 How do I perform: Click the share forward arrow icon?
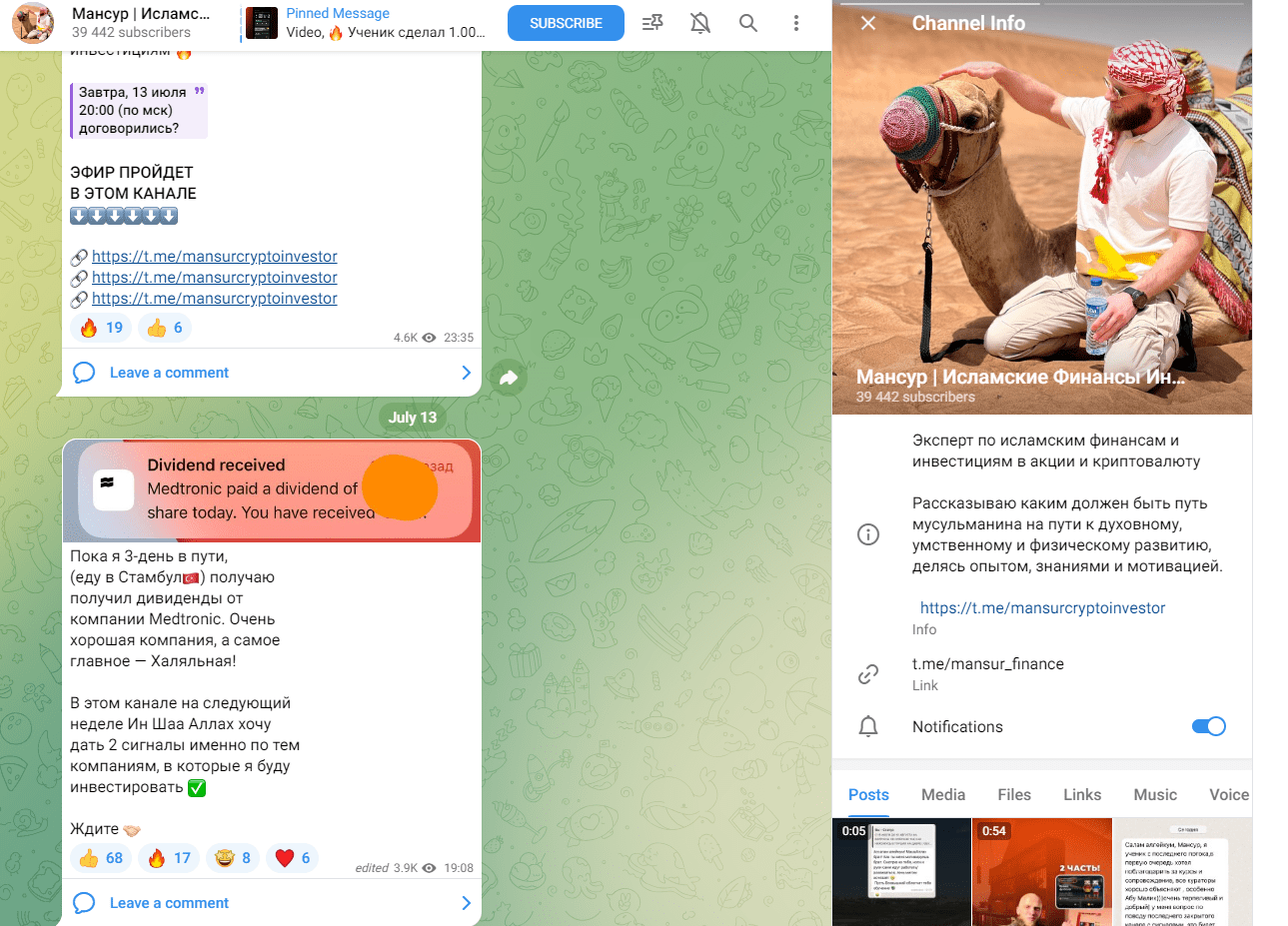pyautogui.click(x=509, y=378)
